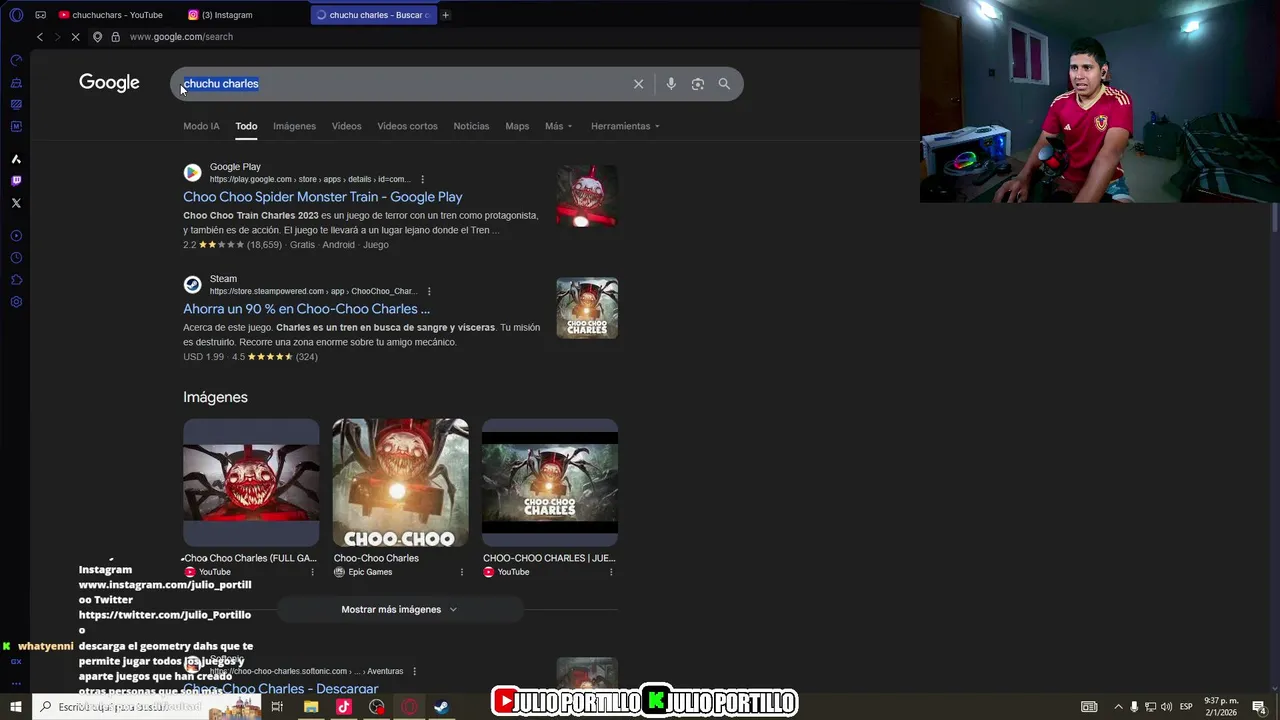
Task: Show hidden tray icons chevron
Action: click(1118, 707)
